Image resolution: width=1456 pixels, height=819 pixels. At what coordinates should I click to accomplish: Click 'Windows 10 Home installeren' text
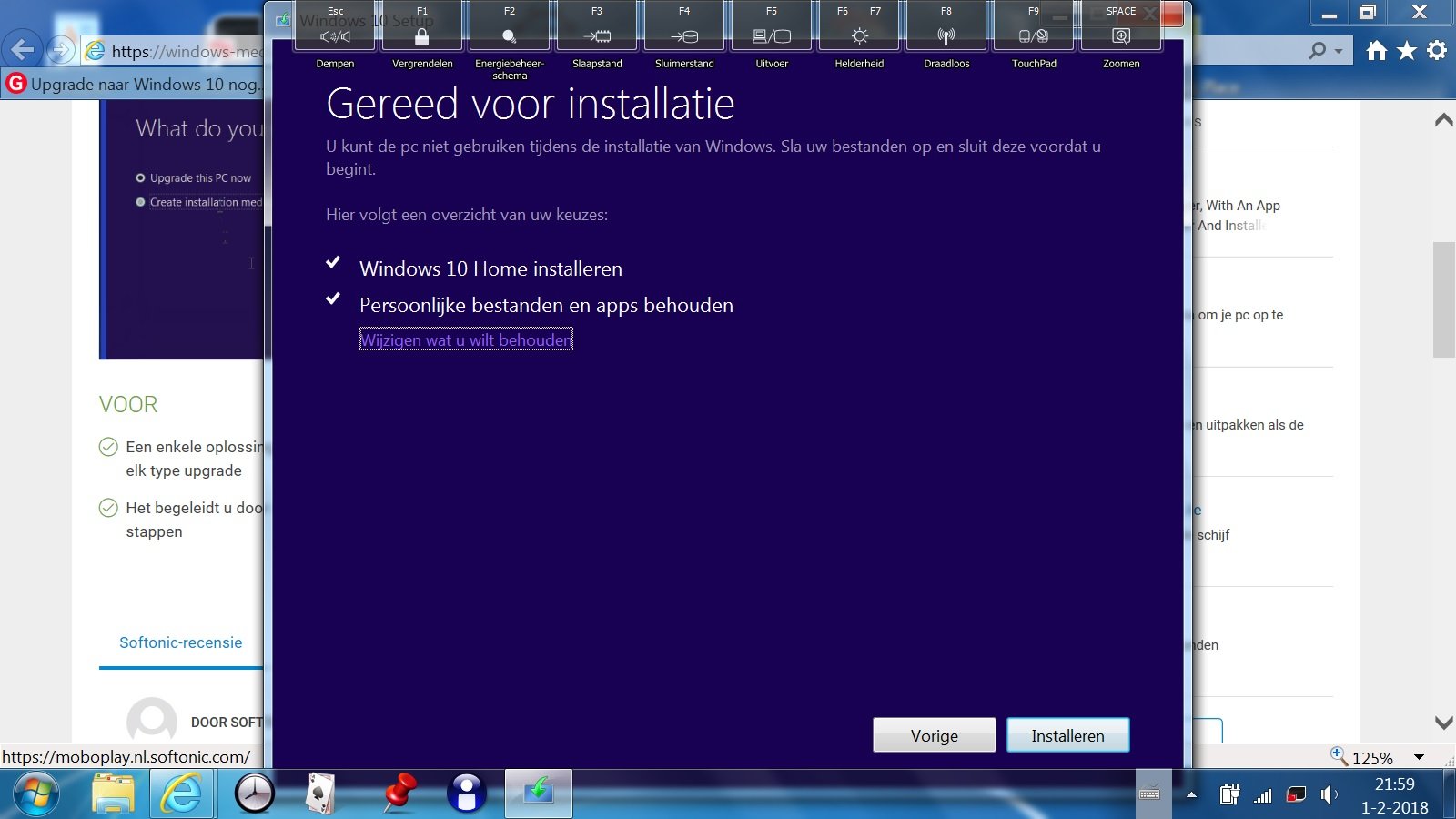coord(490,268)
